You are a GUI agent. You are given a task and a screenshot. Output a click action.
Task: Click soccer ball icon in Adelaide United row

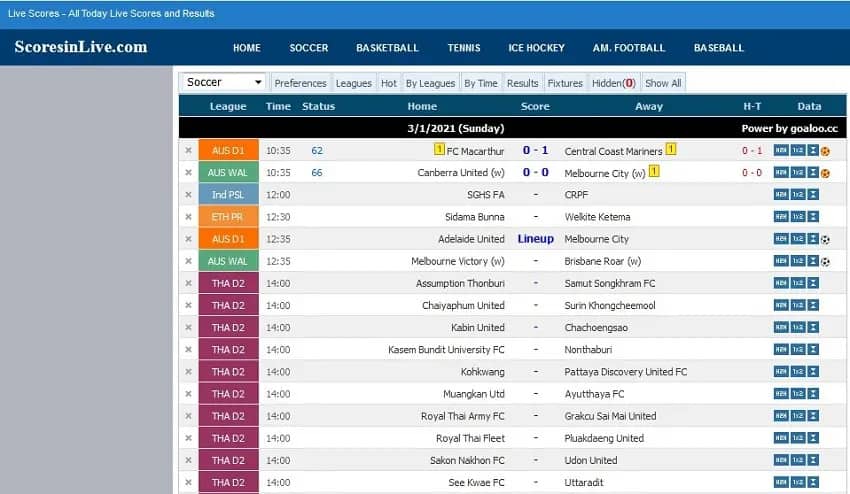coord(825,240)
